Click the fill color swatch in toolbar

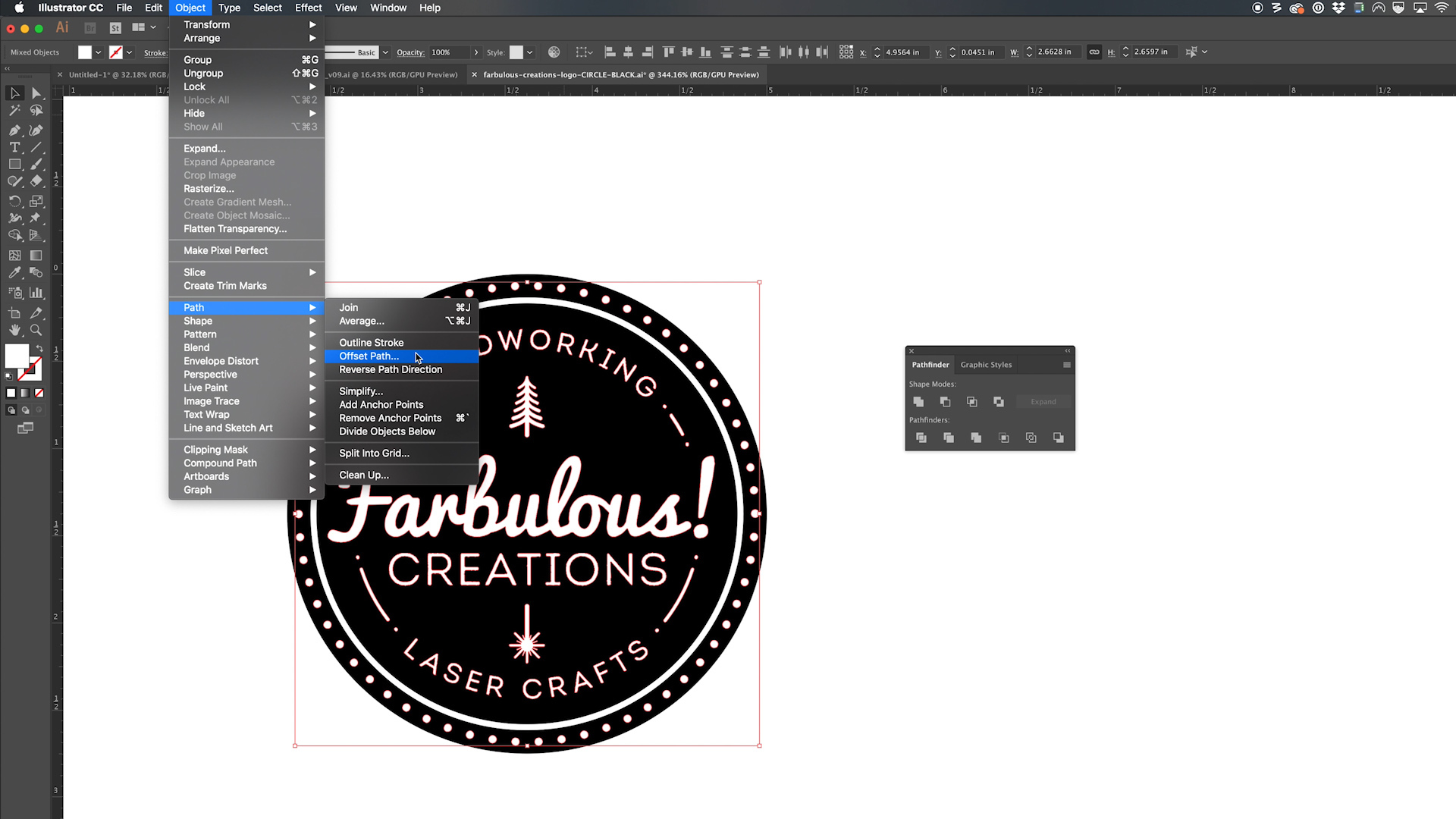(17, 356)
